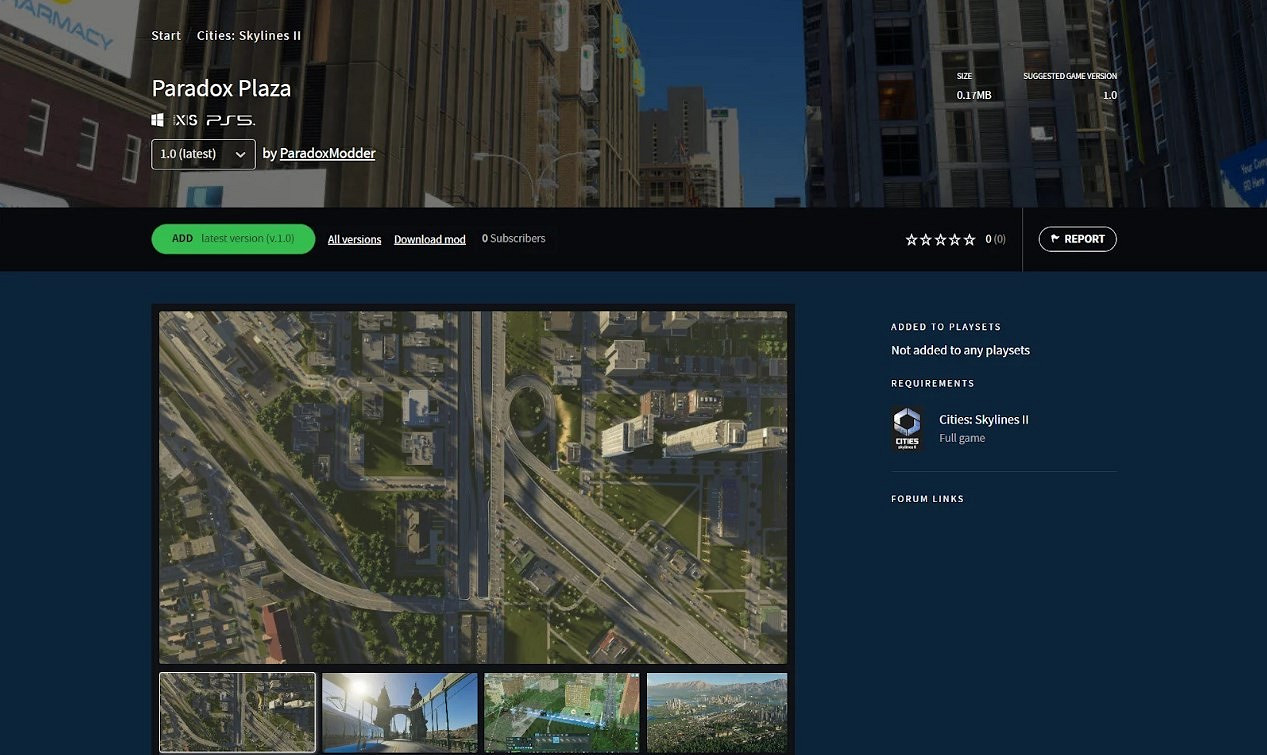Click the REPORT button
1267x755 pixels.
[1077, 239]
